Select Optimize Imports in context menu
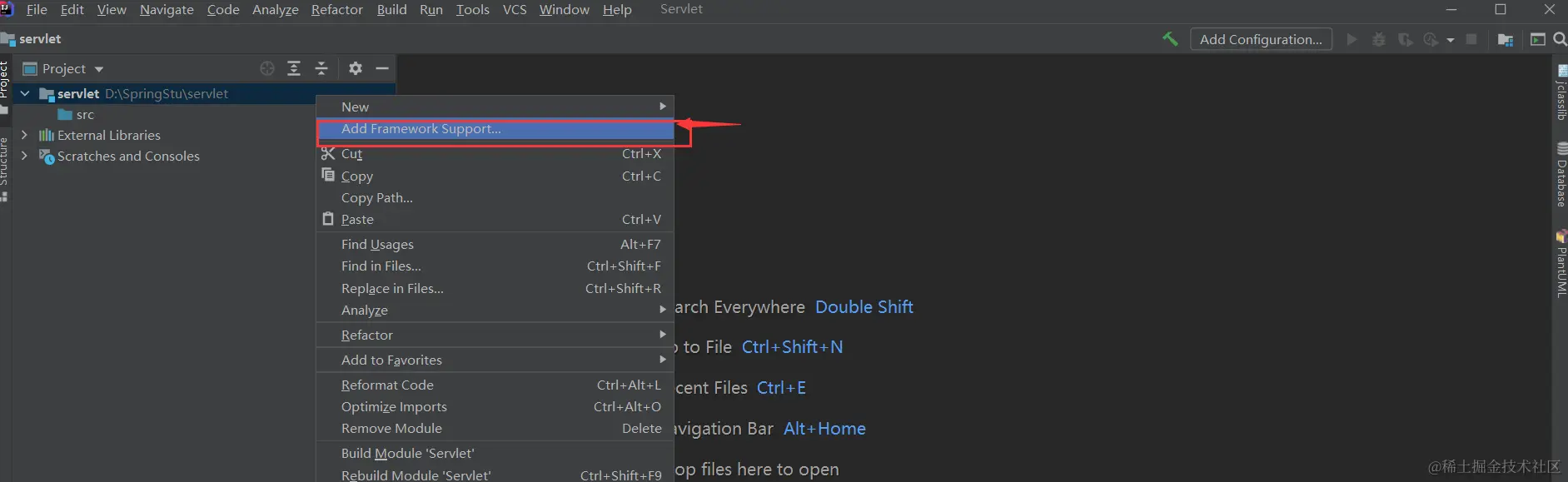This screenshot has height=482, width=1568. point(495,406)
